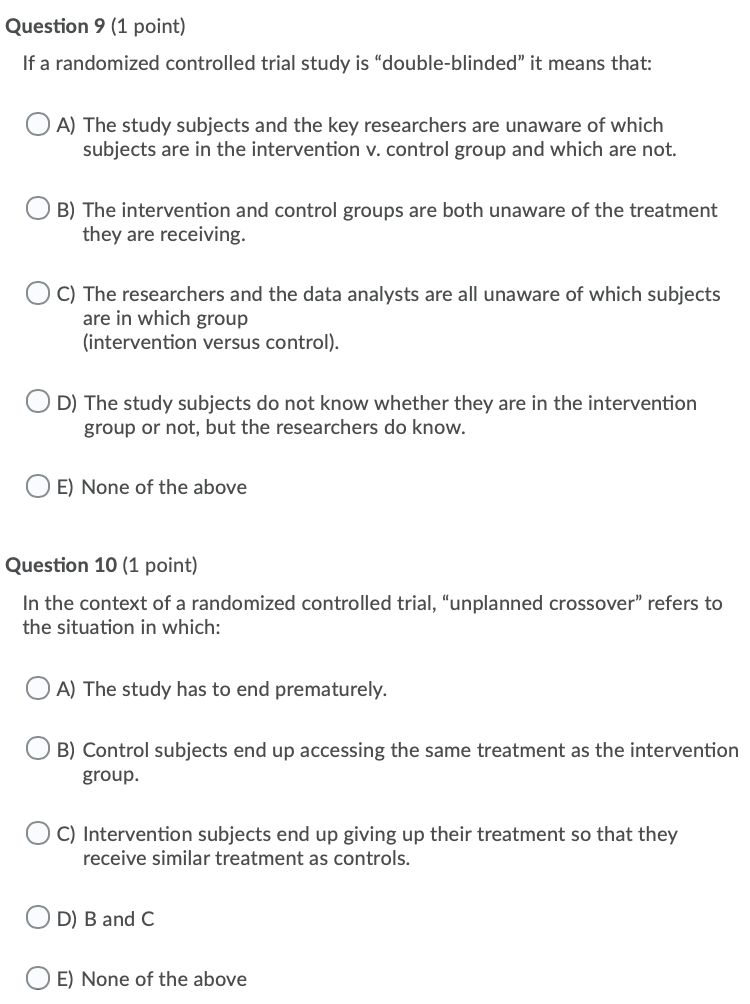This screenshot has height=1004, width=750.
Task: Select option B for Question 9
Action: point(40,208)
